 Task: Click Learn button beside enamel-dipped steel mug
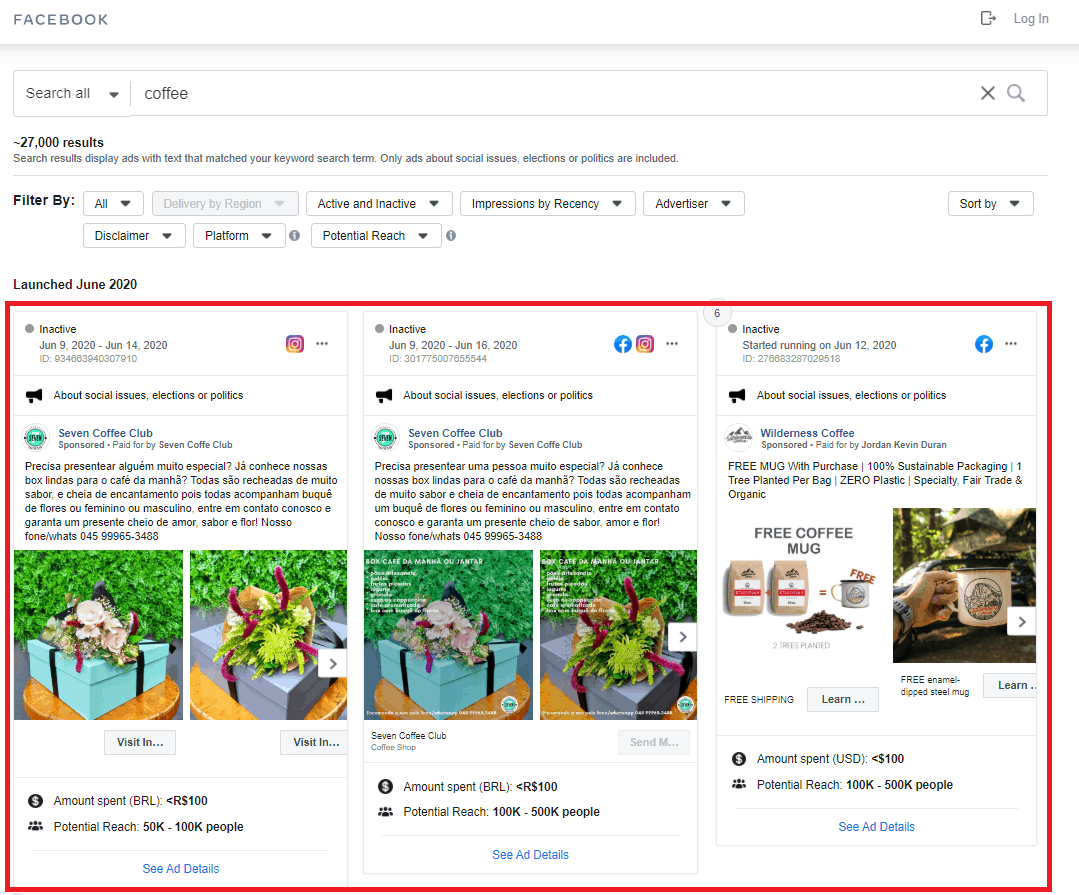[1010, 685]
